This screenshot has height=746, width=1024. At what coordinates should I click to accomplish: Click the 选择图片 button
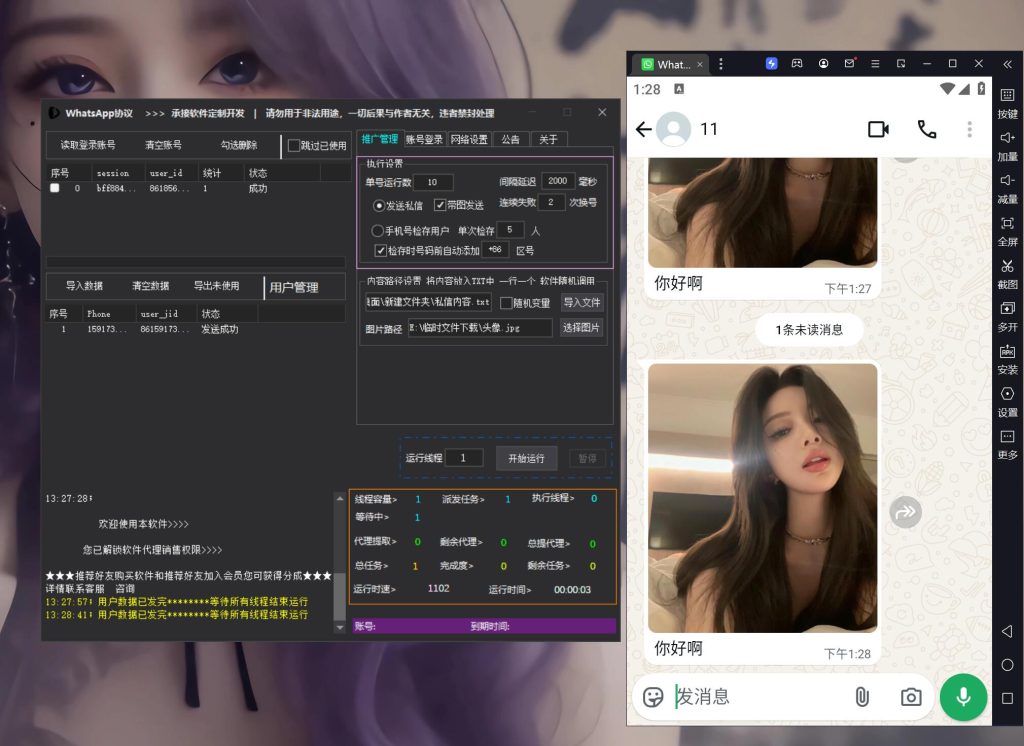[581, 328]
